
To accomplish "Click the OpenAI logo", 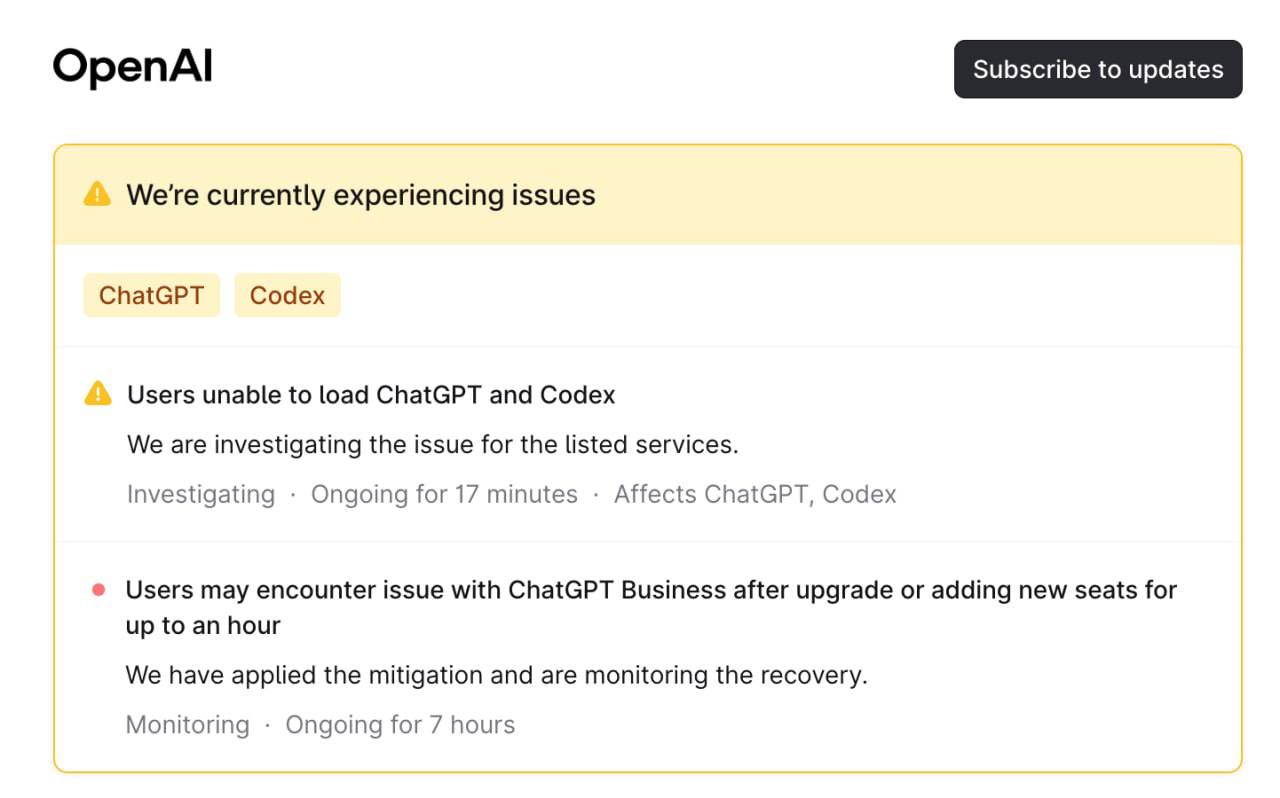I will pyautogui.click(x=132, y=68).
